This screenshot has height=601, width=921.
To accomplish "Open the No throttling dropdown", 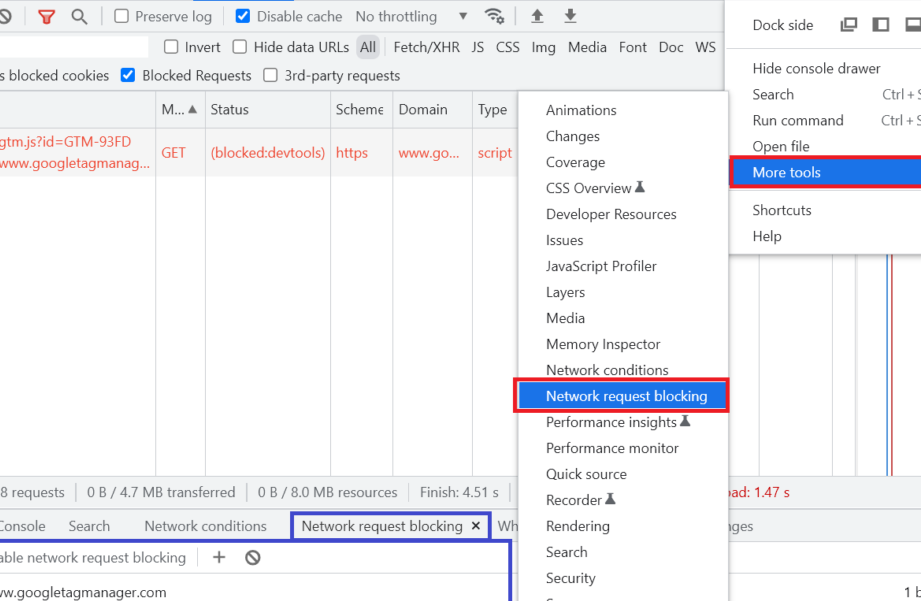I will tap(412, 16).
